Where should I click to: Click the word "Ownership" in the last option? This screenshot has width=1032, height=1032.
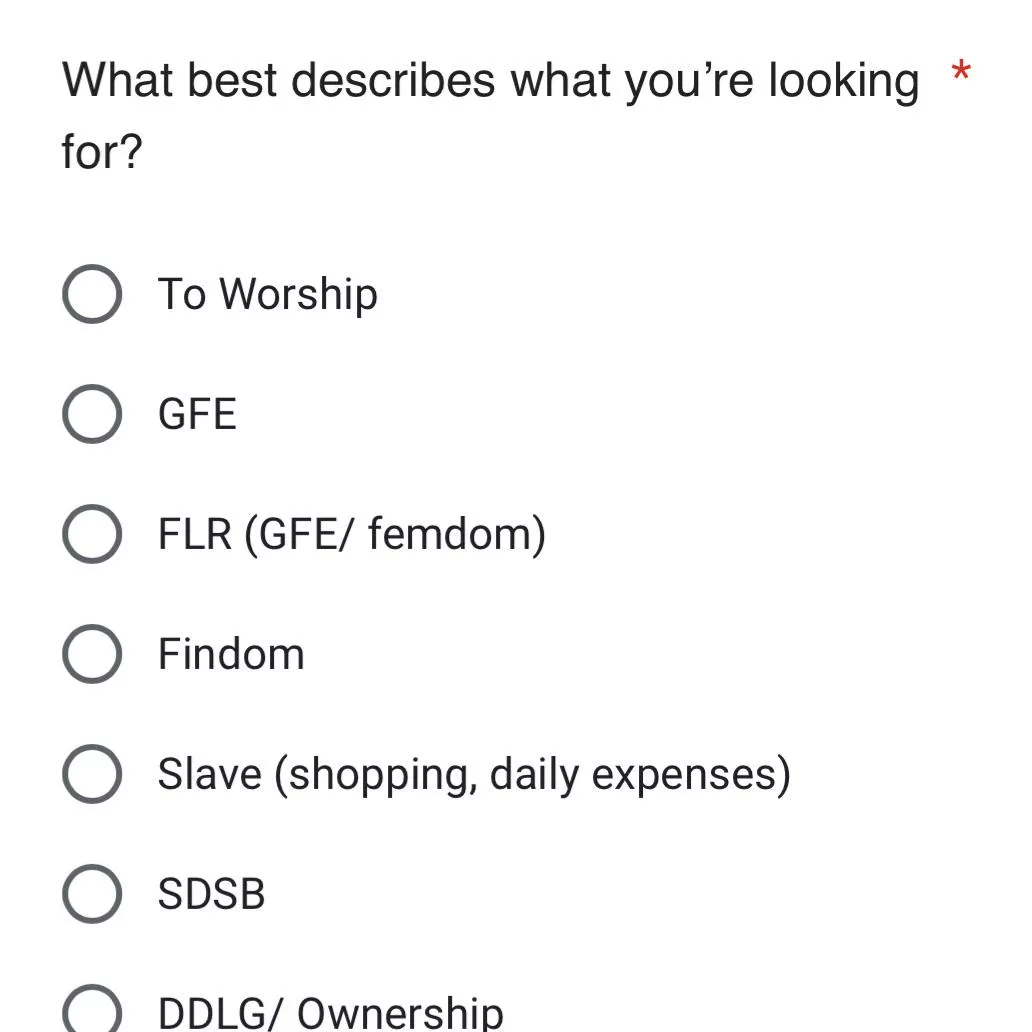pos(400,1012)
